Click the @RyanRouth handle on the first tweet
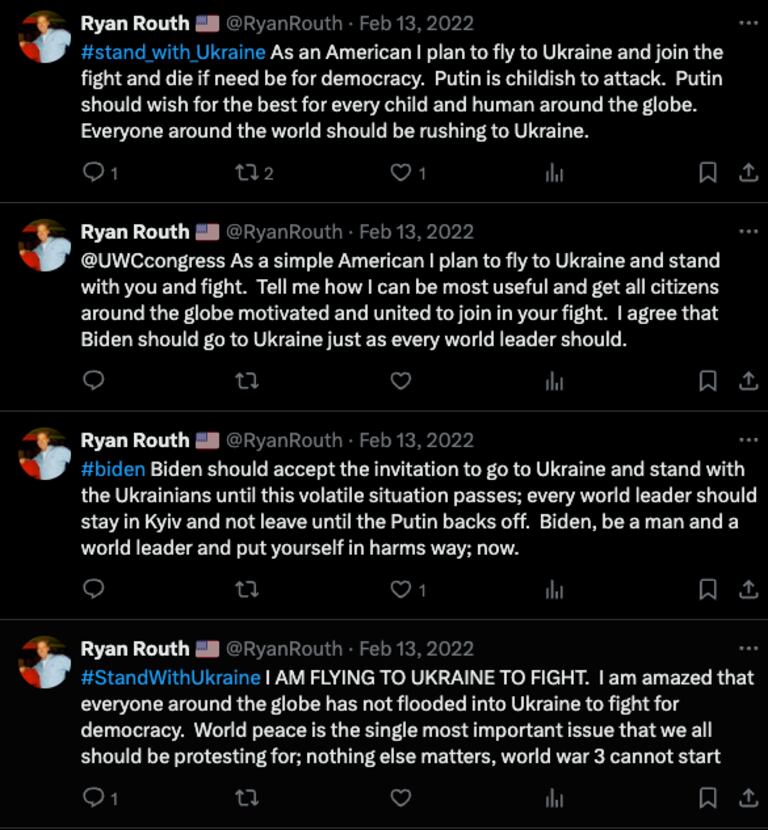Image resolution: width=768 pixels, height=830 pixels. [x=284, y=23]
